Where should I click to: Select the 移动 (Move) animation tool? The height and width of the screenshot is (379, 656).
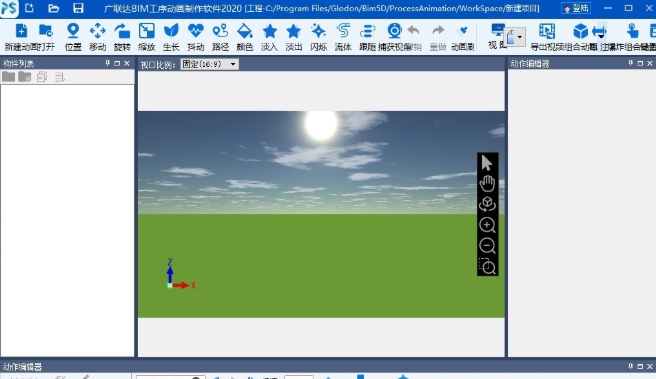(97, 37)
